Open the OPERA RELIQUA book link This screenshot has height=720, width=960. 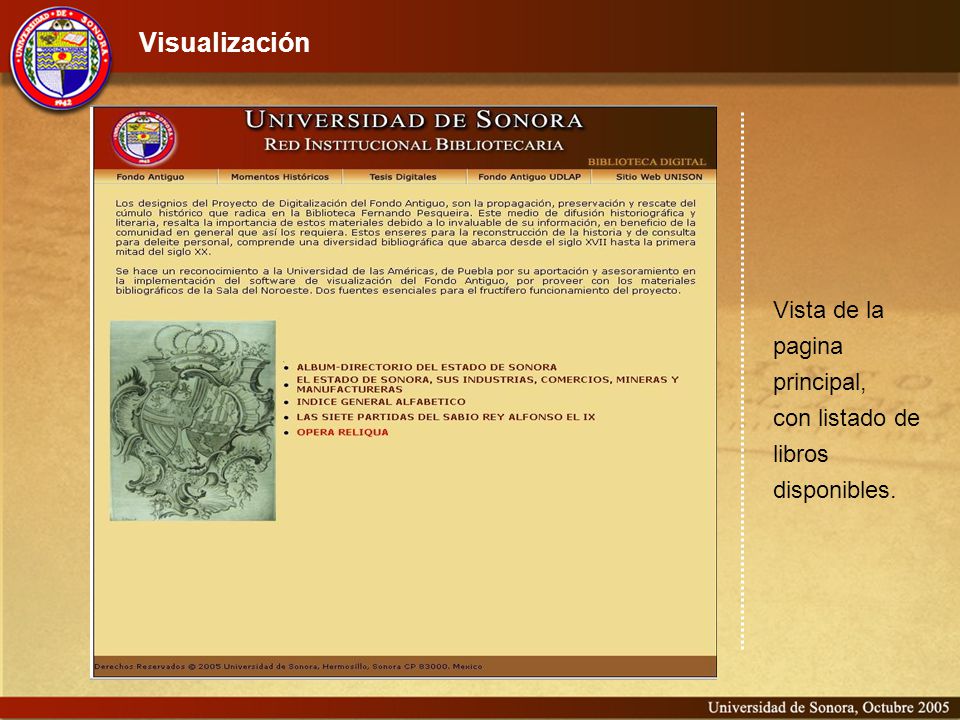click(342, 432)
